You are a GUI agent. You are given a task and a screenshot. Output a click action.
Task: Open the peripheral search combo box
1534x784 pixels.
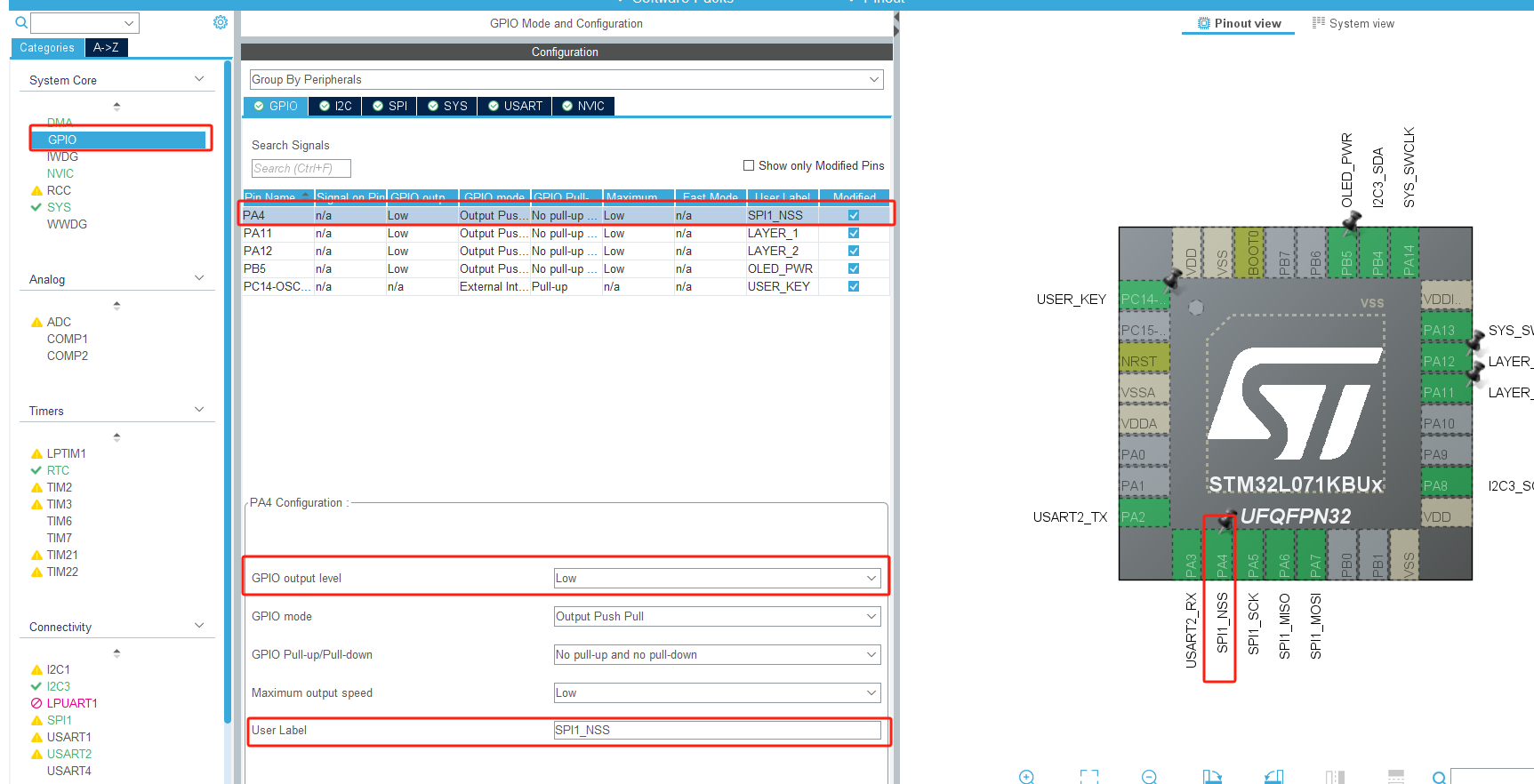(84, 23)
